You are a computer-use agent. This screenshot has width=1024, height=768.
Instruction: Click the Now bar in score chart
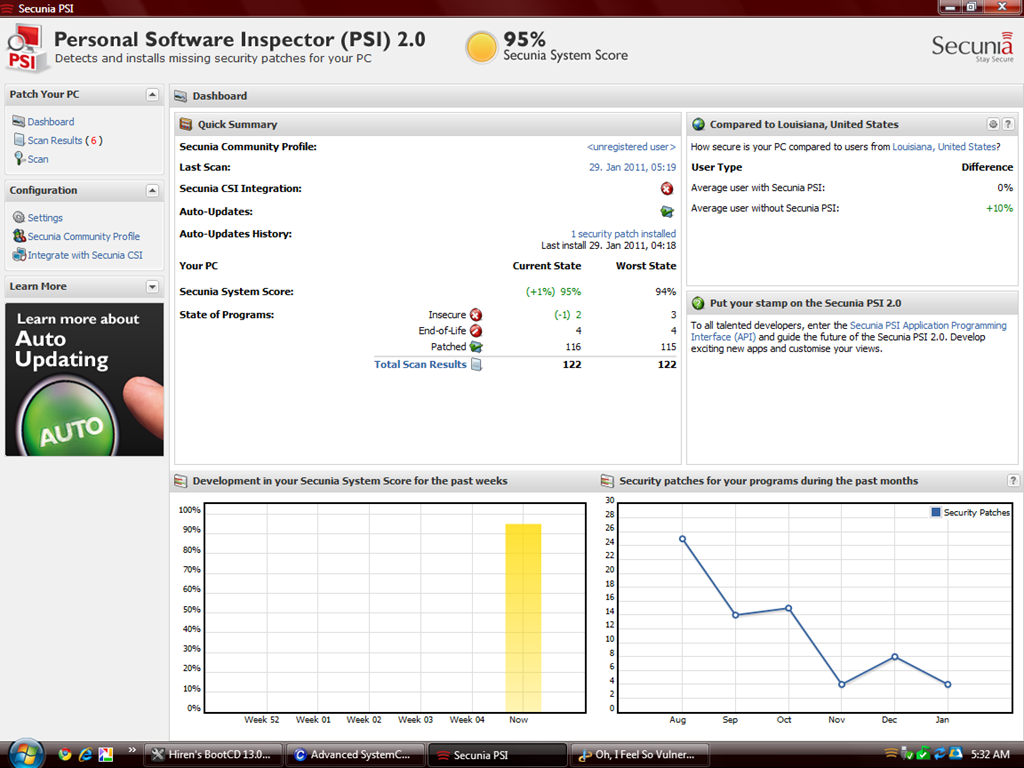click(x=523, y=618)
